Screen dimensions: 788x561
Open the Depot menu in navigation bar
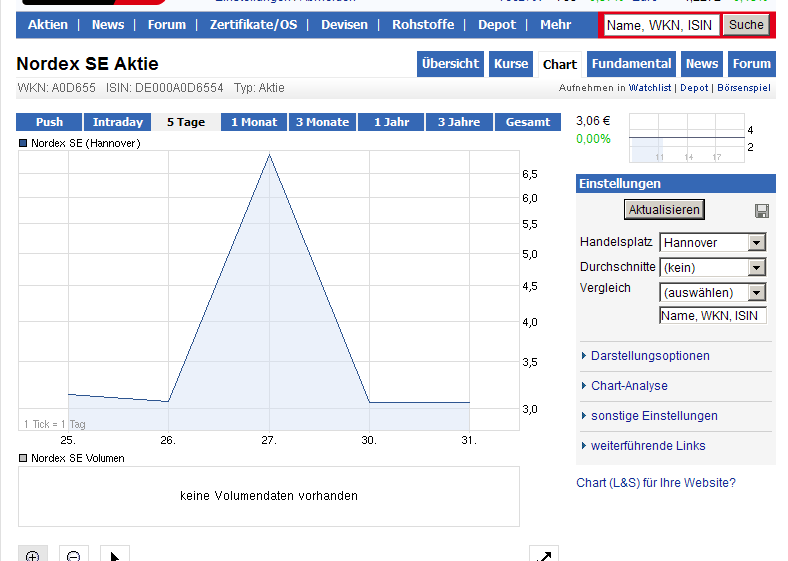point(497,25)
